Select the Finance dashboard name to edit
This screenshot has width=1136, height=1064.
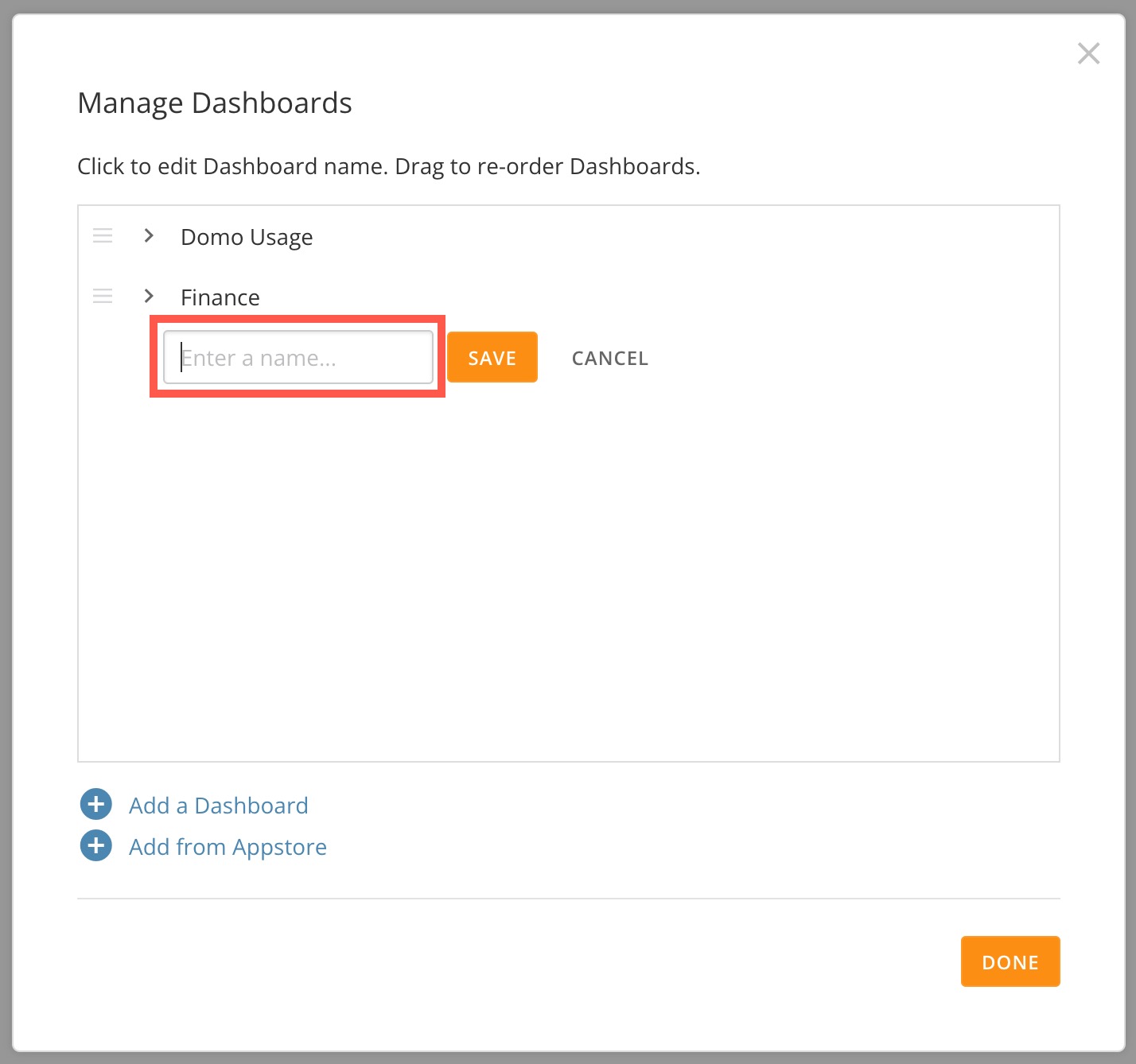click(220, 297)
